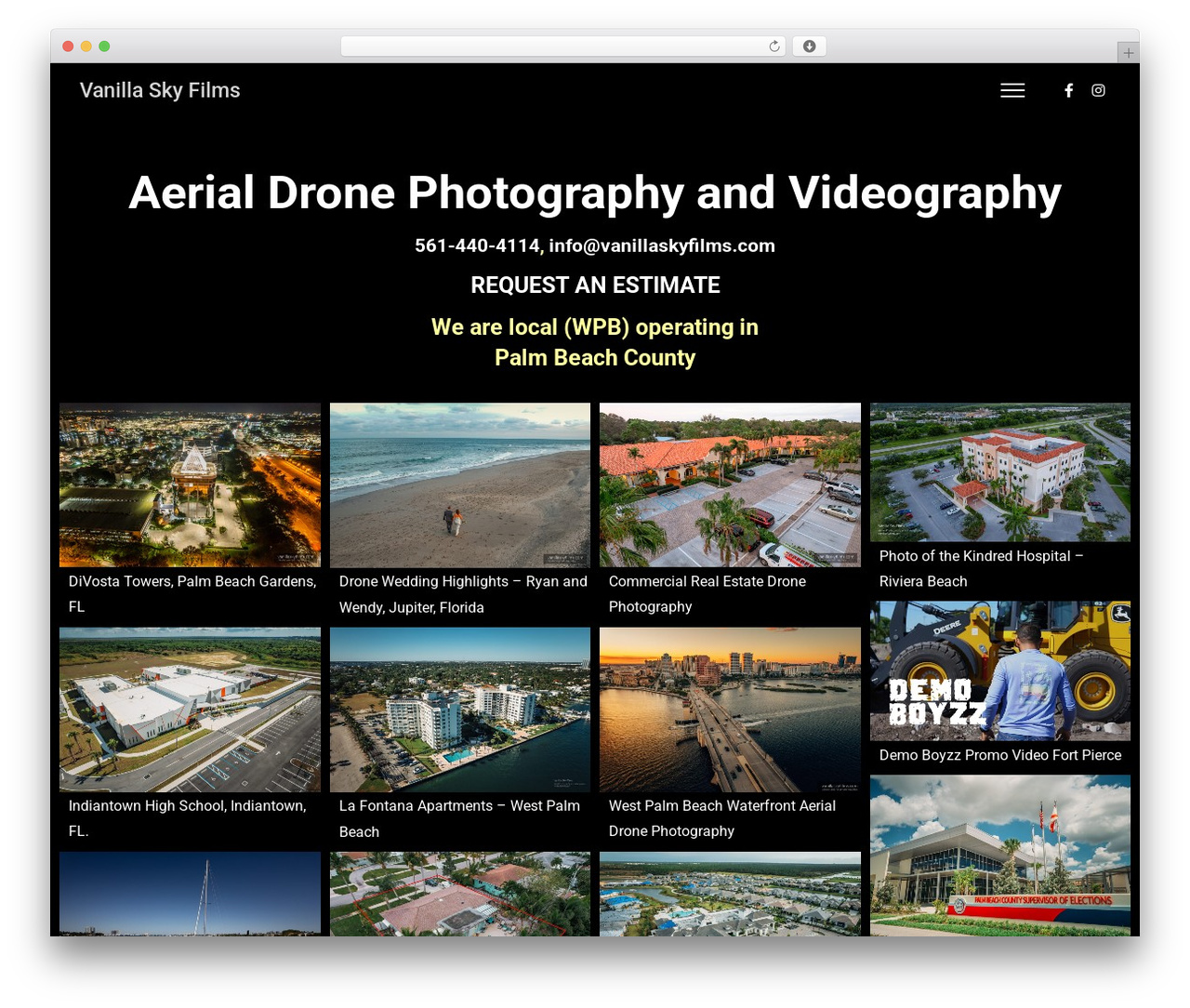Click the green macOS maximize window button
The height and width of the screenshot is (1008, 1190).
point(104,46)
